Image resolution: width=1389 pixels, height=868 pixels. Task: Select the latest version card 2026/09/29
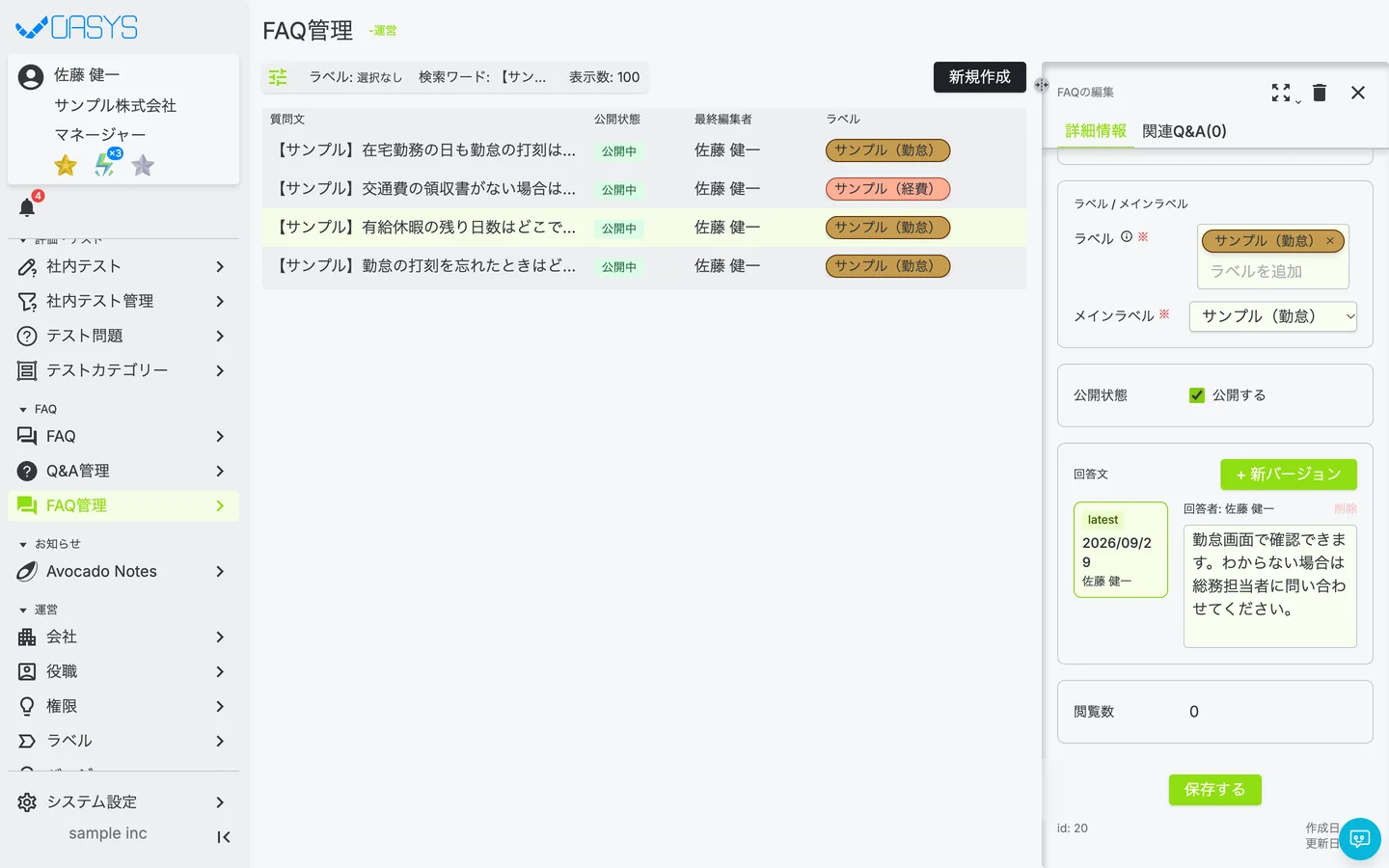point(1121,550)
